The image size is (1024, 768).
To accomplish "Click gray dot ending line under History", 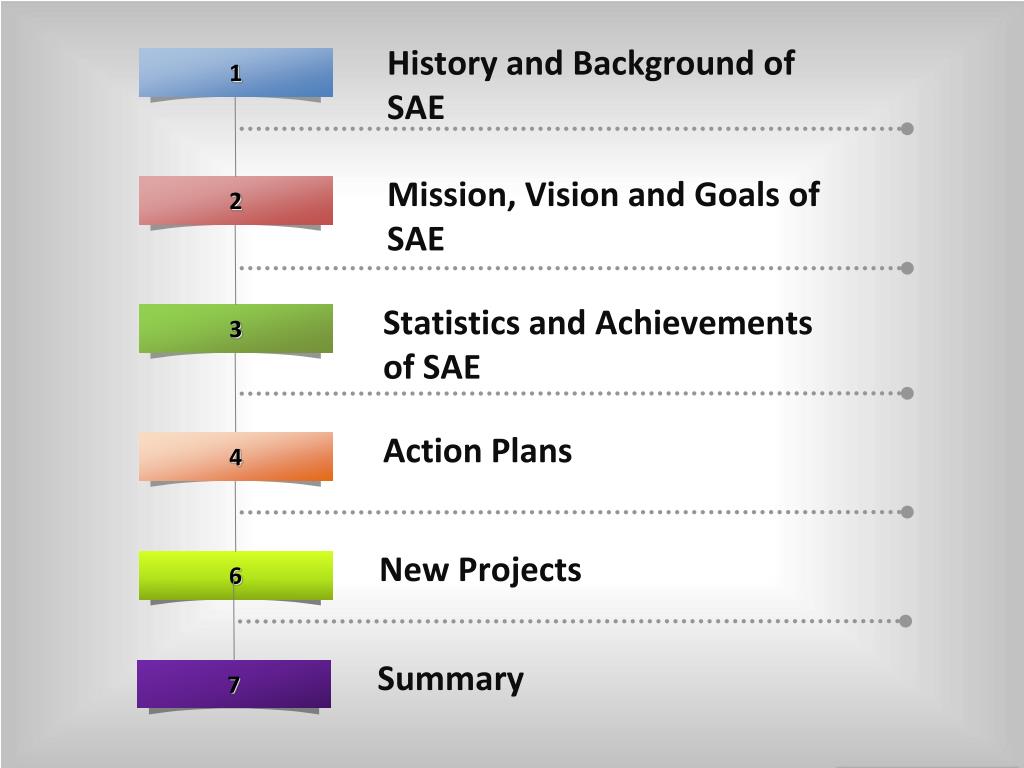I will pos(906,129).
